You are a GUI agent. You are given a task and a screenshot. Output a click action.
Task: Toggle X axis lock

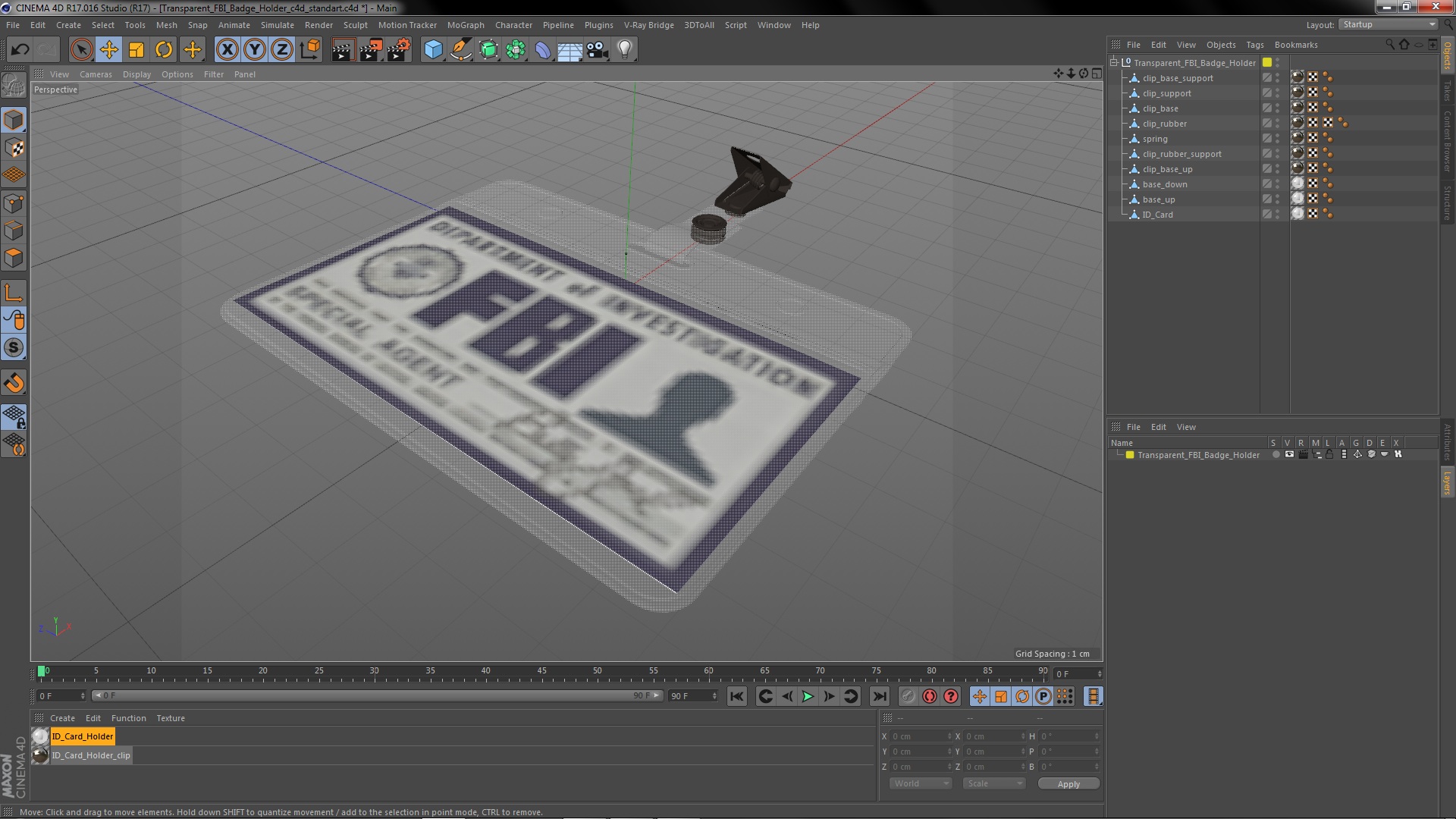click(x=227, y=50)
